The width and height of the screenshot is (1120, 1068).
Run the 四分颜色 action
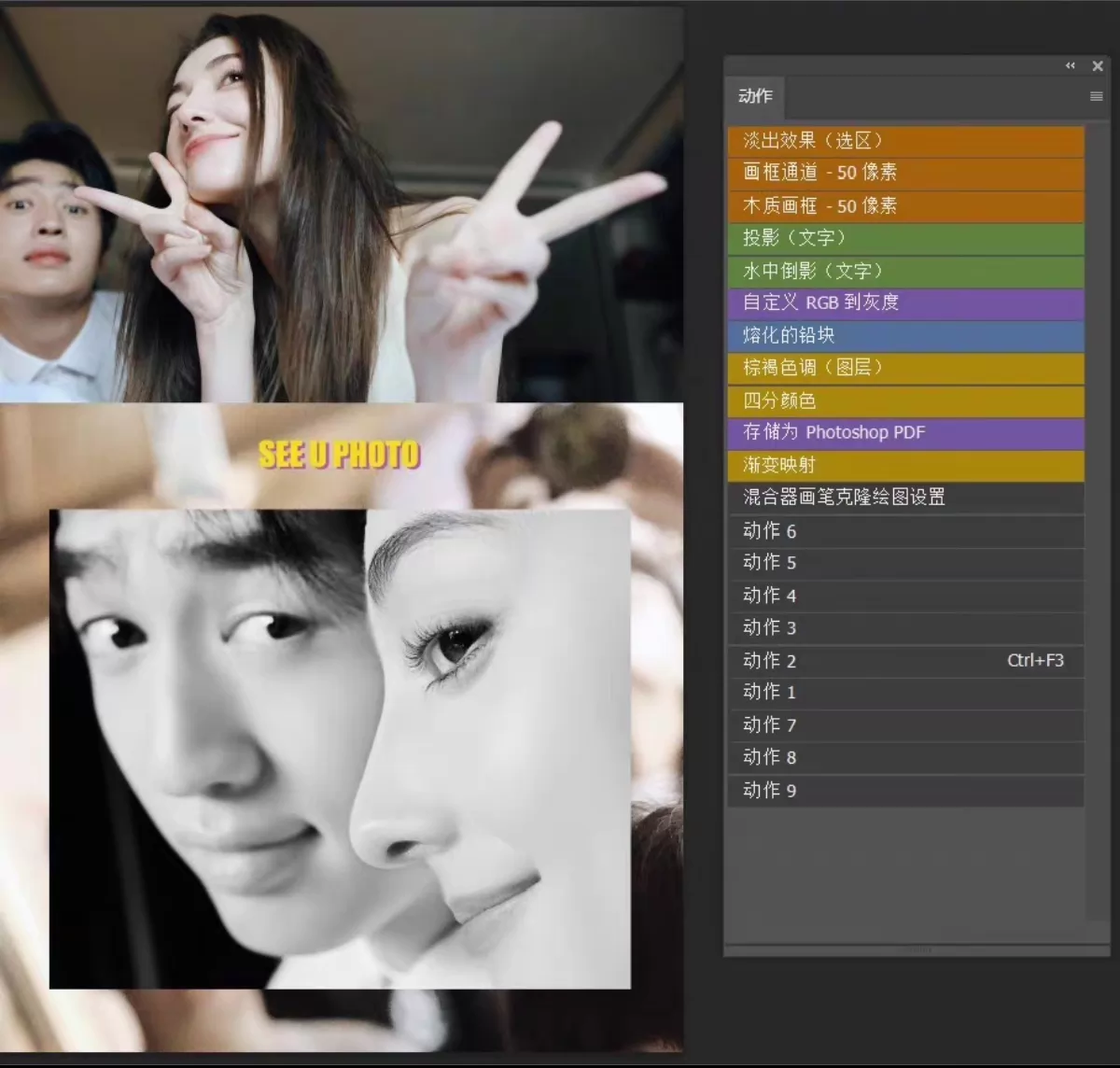click(x=905, y=400)
